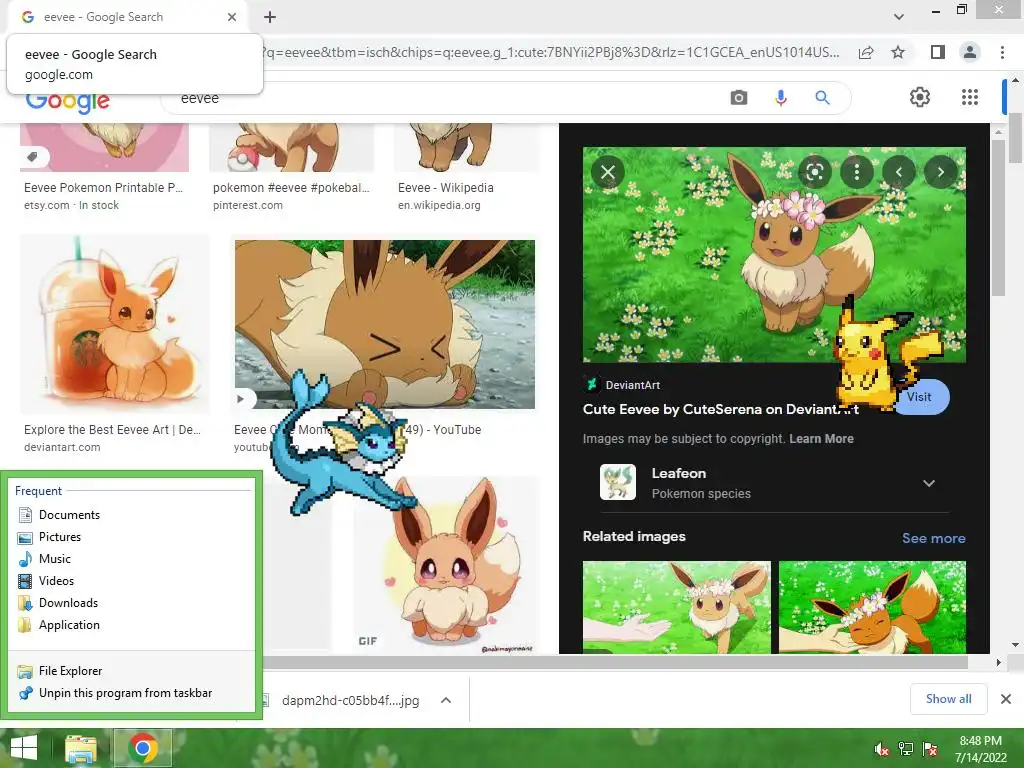Image resolution: width=1024 pixels, height=768 pixels.
Task: Open Cute Eevee by CuteSerena title link
Action: point(720,409)
